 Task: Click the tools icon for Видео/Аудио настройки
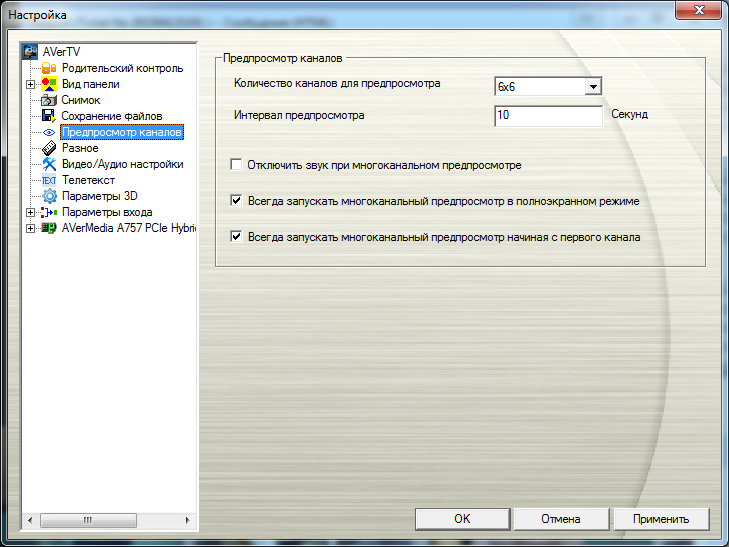click(x=49, y=164)
